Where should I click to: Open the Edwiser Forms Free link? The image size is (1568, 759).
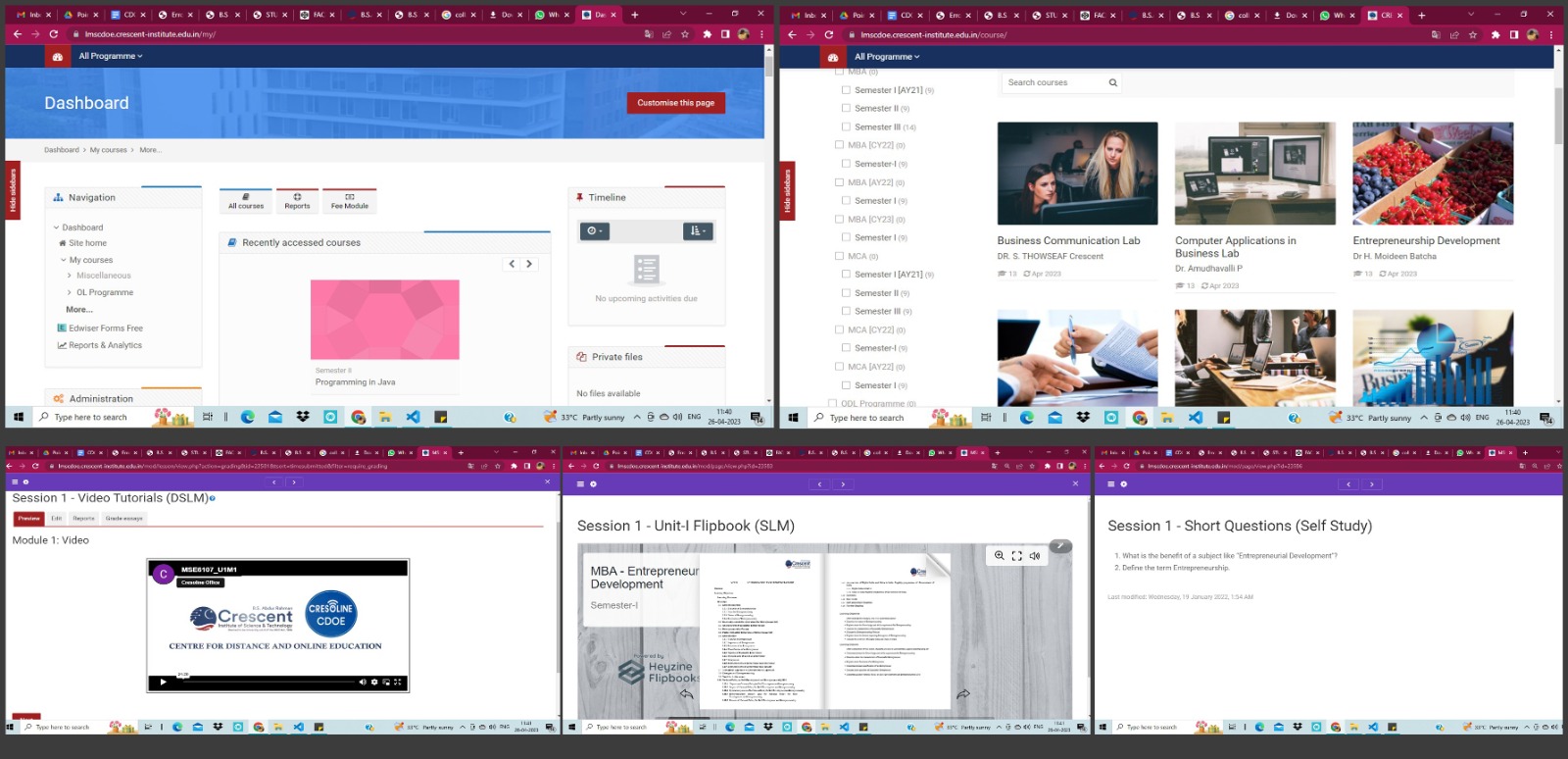[x=105, y=329]
